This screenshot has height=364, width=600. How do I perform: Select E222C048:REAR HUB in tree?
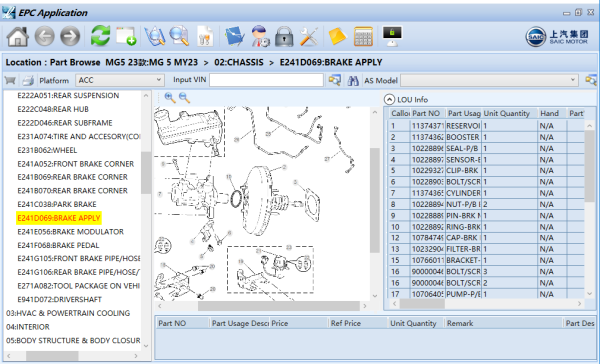(x=53, y=109)
